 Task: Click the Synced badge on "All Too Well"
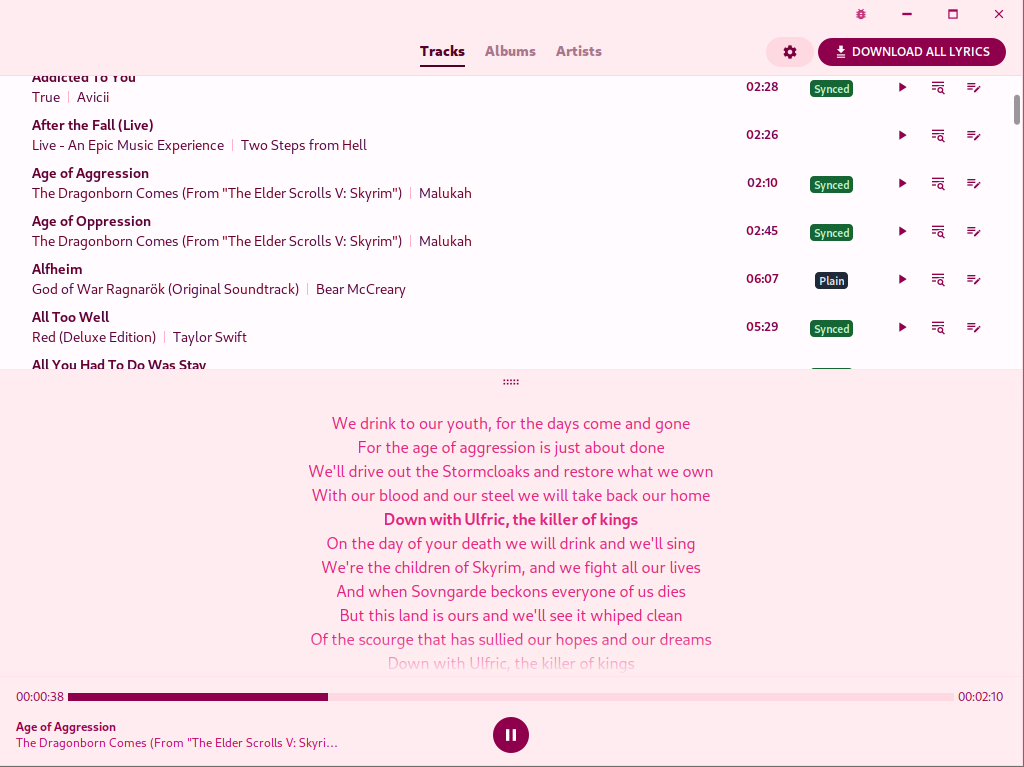831,328
